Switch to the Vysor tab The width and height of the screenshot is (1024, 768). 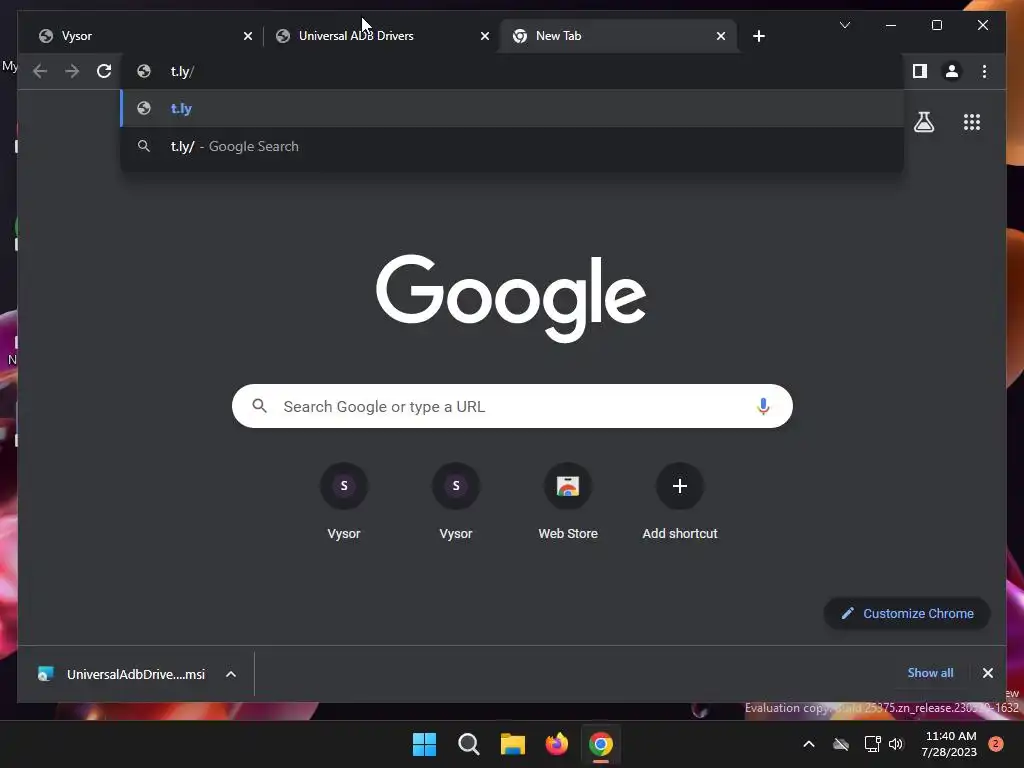click(140, 36)
